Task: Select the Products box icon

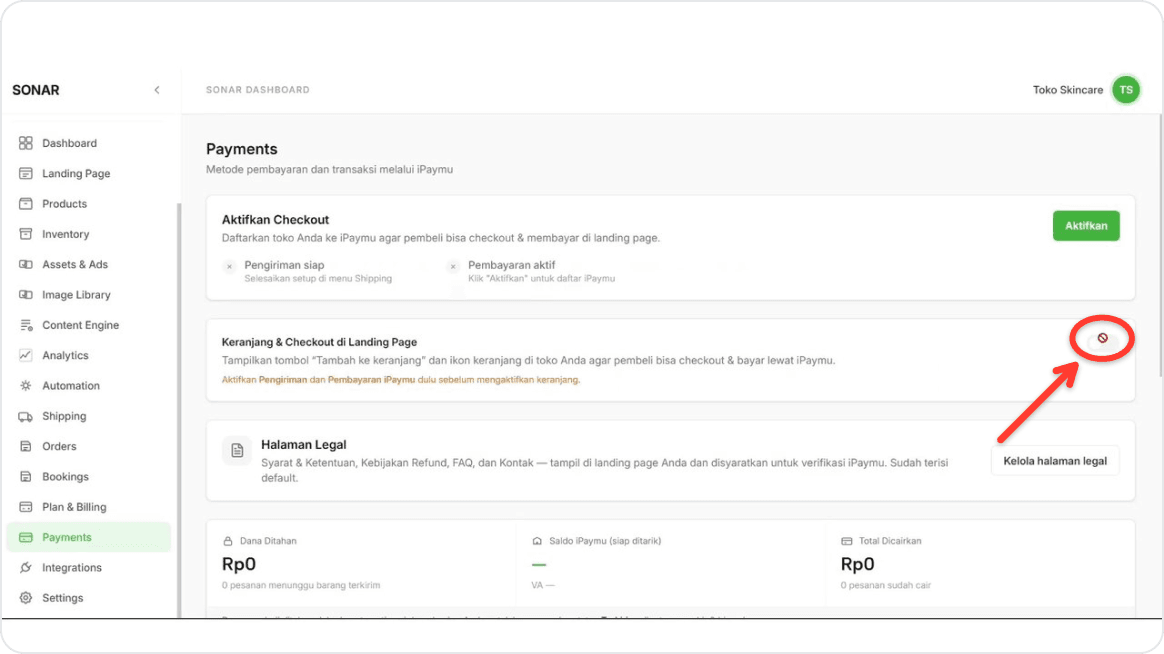Action: point(26,203)
